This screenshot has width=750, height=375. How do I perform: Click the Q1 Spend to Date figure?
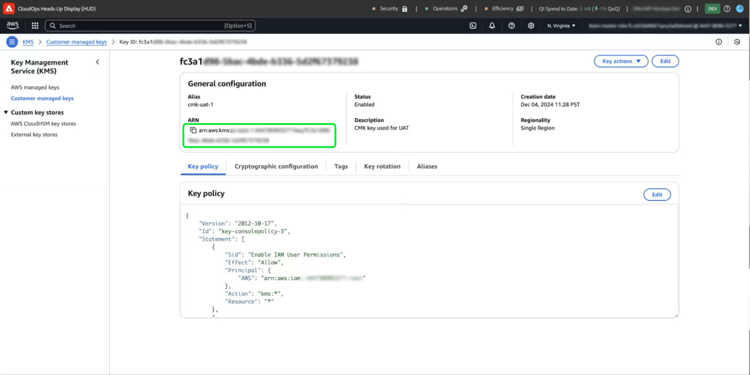point(579,9)
